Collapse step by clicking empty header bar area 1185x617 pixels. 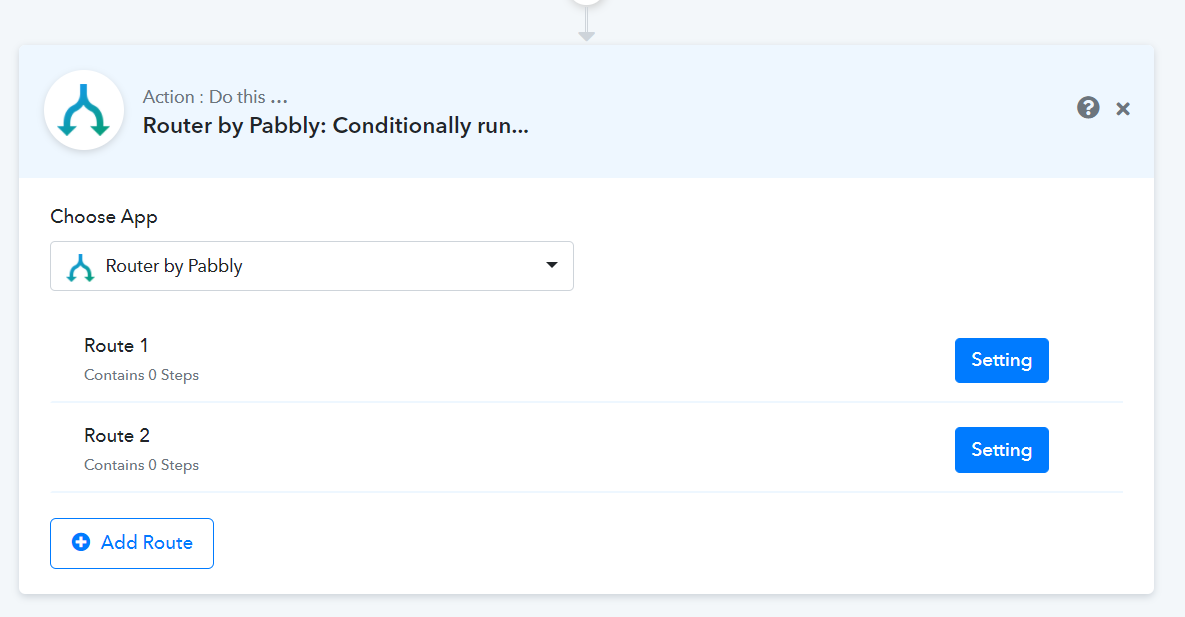(800, 110)
